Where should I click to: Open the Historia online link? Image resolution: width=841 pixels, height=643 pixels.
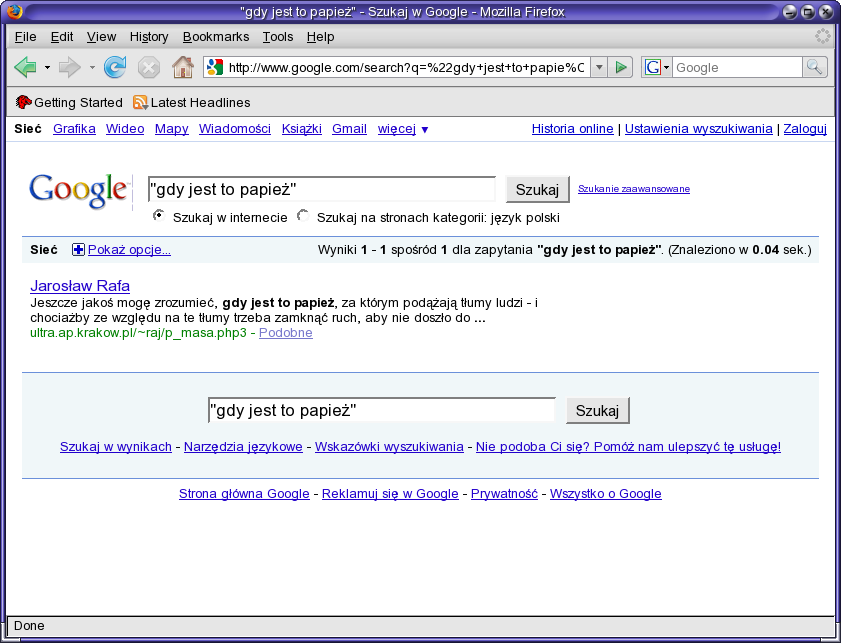point(572,129)
